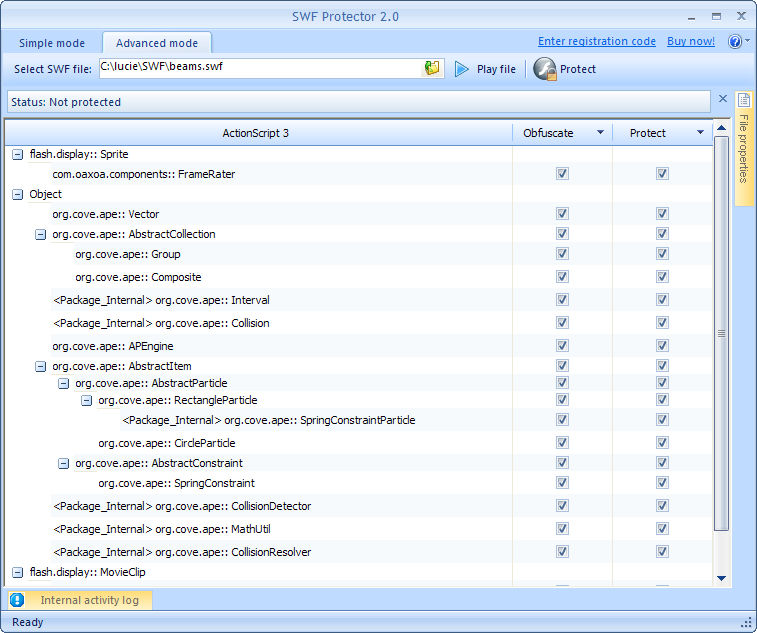Toggle Obfuscate for CollisionDetector row
This screenshot has width=757, height=633.
click(562, 506)
